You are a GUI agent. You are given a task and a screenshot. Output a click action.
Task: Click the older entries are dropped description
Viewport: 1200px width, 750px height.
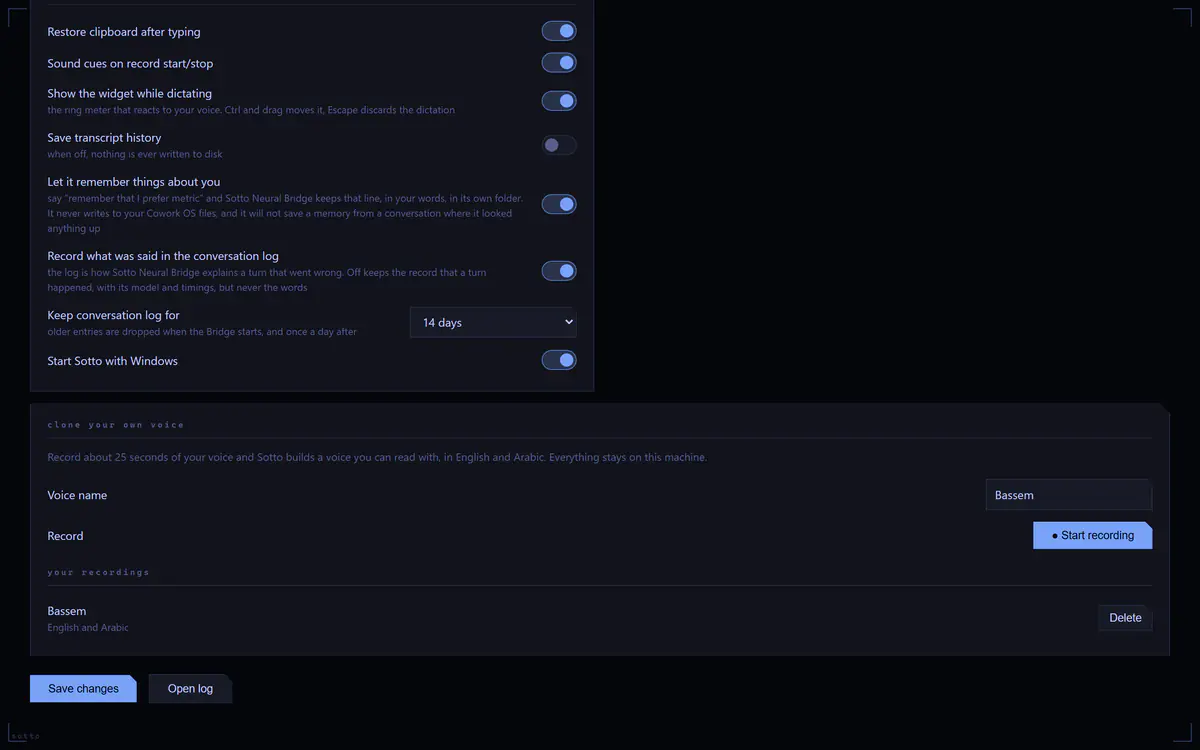coord(202,332)
